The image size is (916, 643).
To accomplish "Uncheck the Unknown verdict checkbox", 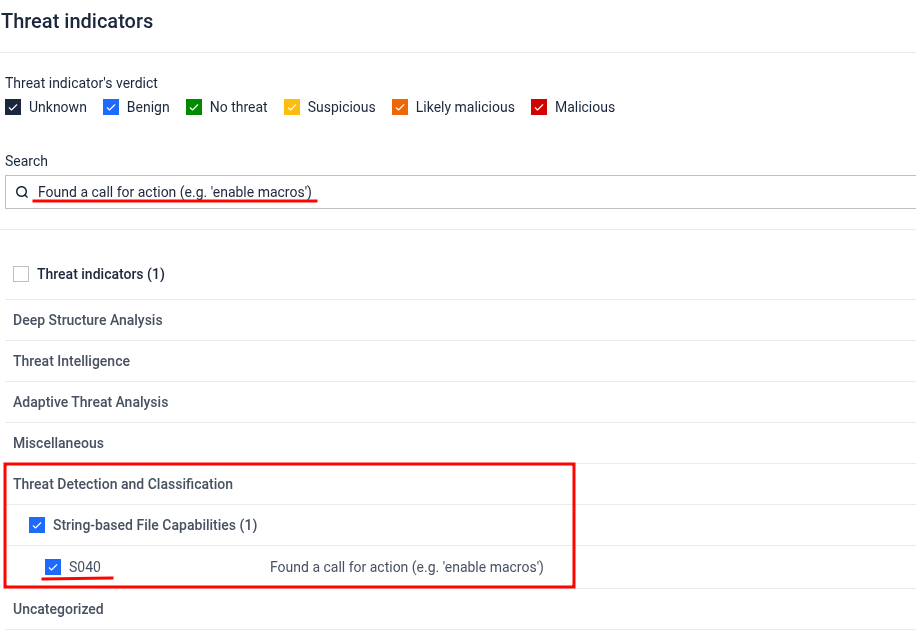I will [x=13, y=107].
